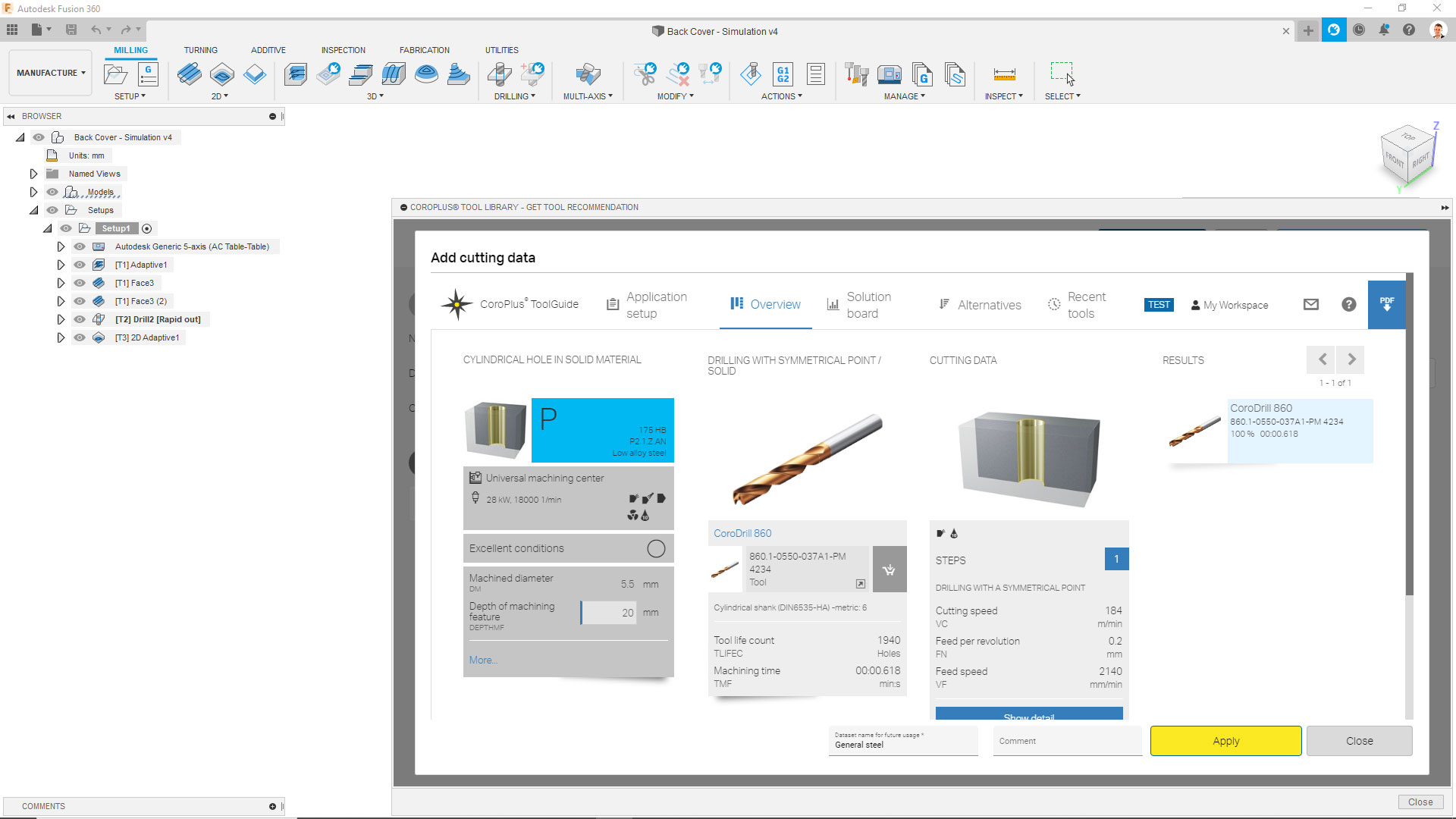
Task: Toggle the Excellent conditions switch
Action: tap(656, 548)
